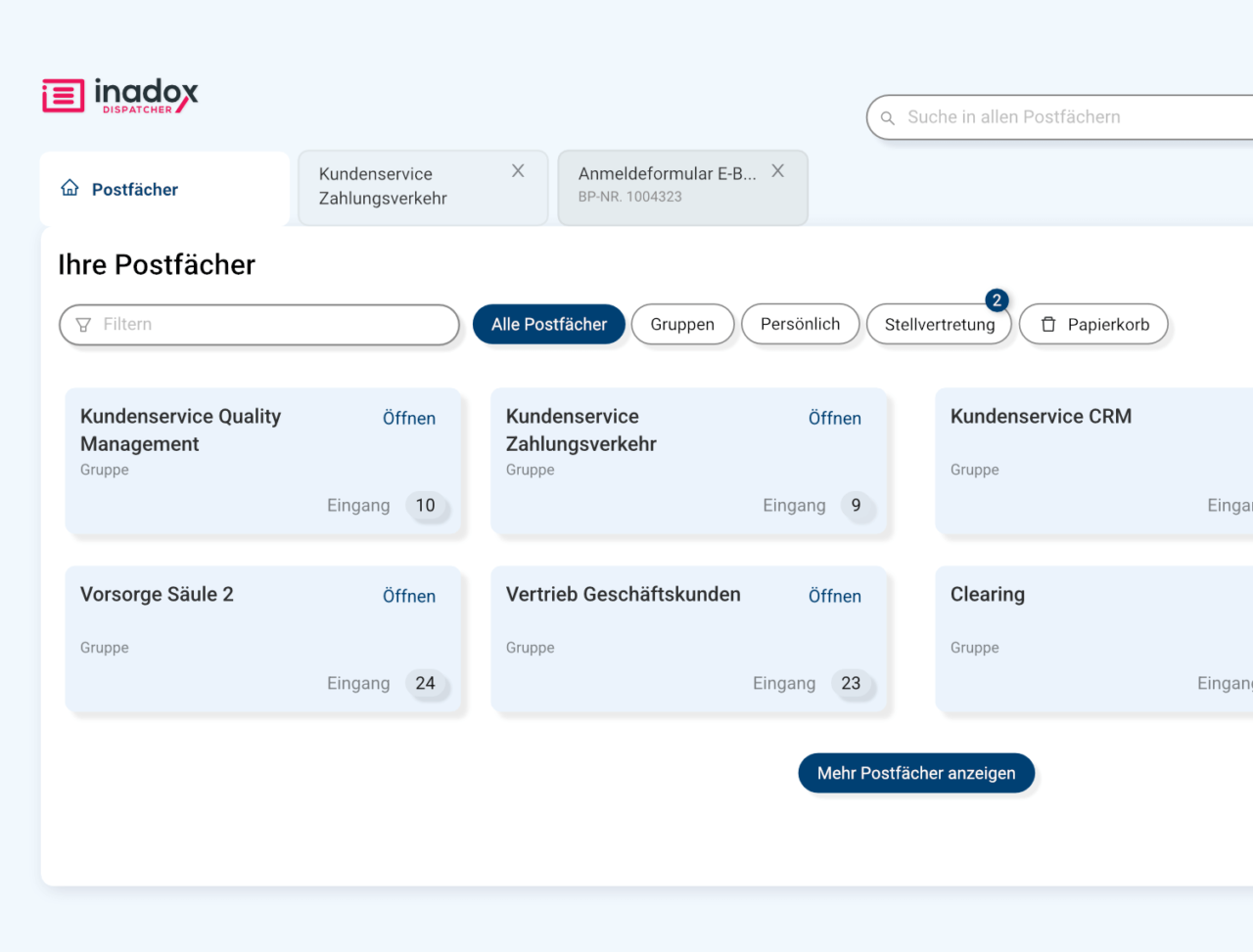1253x952 pixels.
Task: Switch to Kundenservice Zahlungsverkehr tab
Action: (423, 188)
